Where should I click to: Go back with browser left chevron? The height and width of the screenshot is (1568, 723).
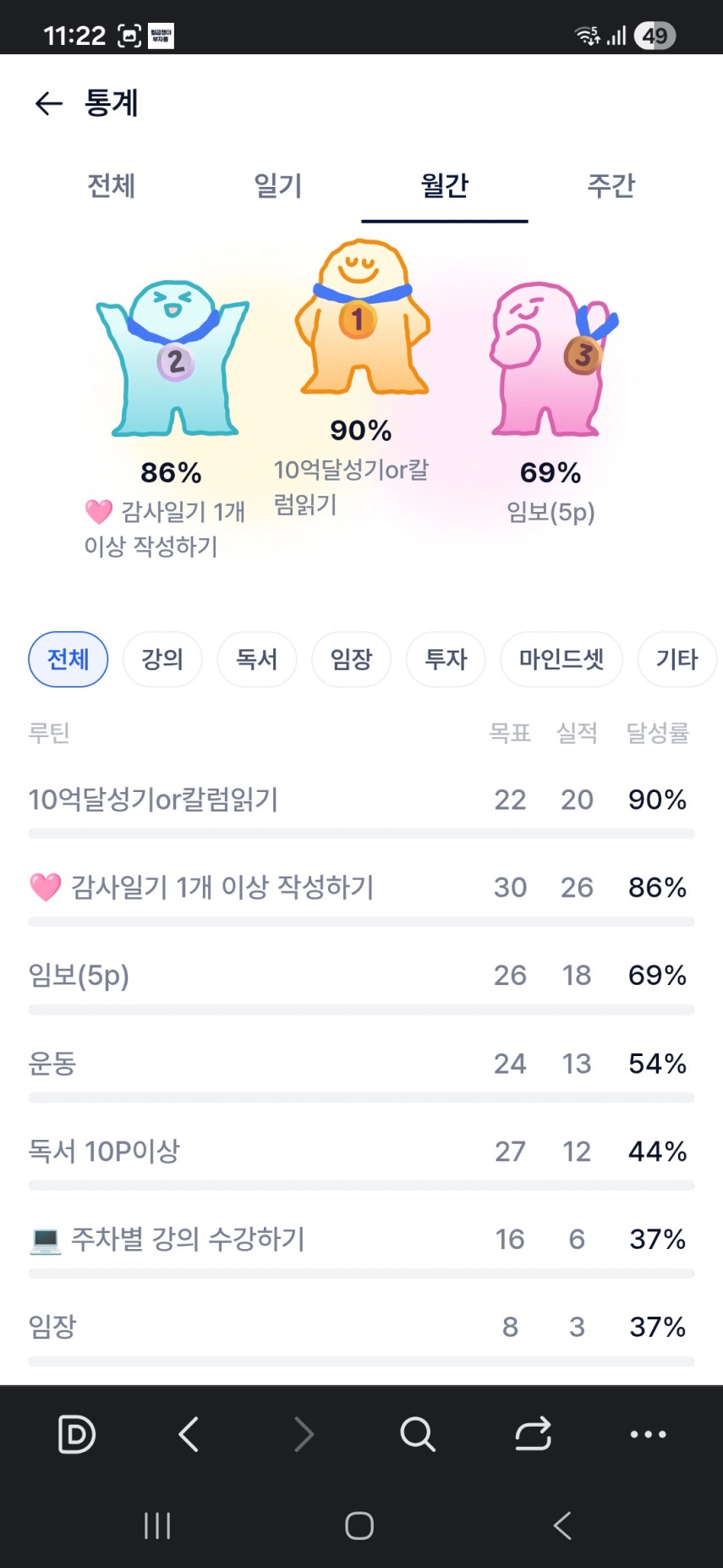(189, 1434)
